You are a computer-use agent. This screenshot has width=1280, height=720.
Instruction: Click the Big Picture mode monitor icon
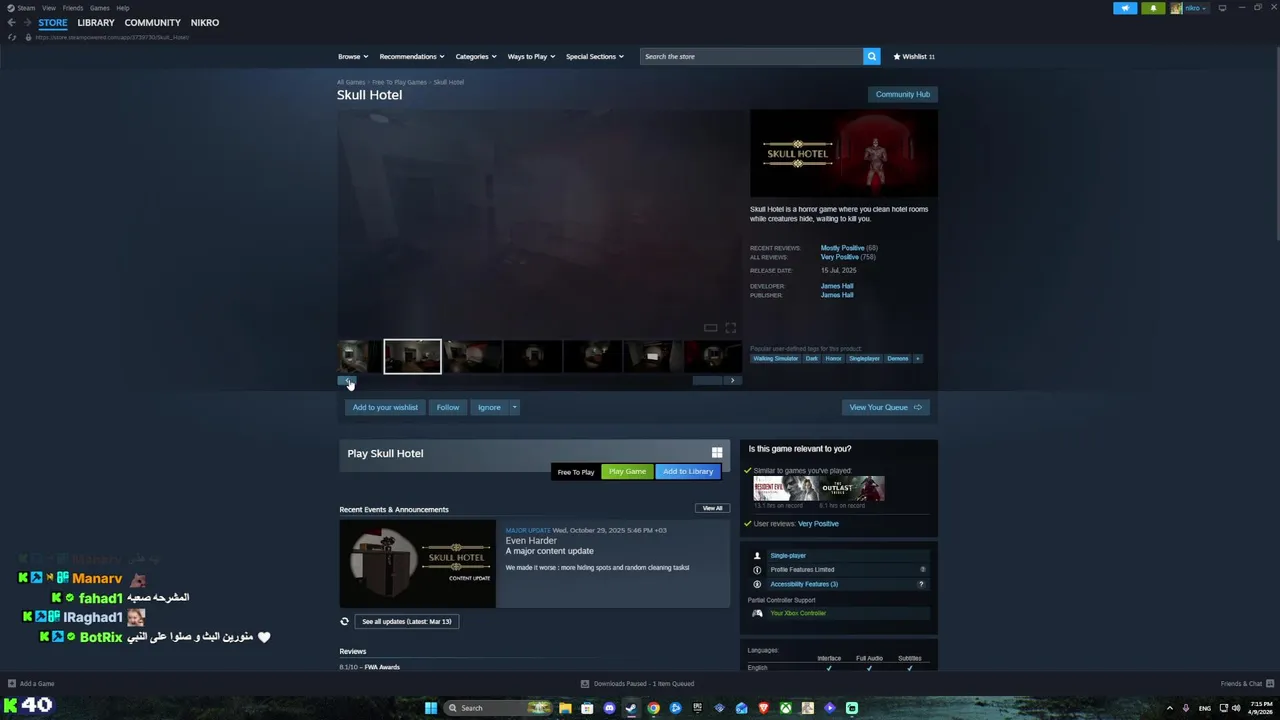pos(1222,8)
